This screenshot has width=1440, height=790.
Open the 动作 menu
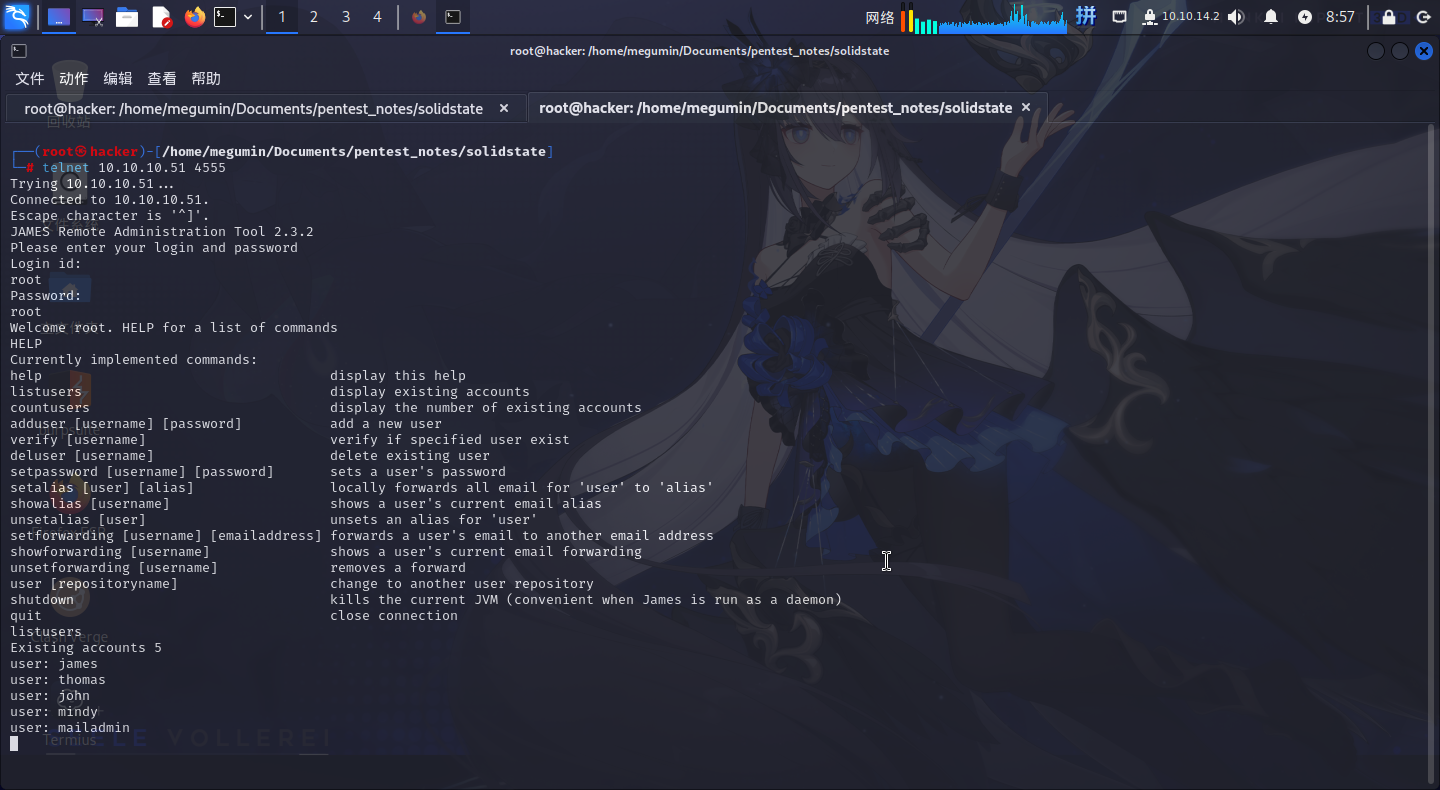[x=74, y=78]
